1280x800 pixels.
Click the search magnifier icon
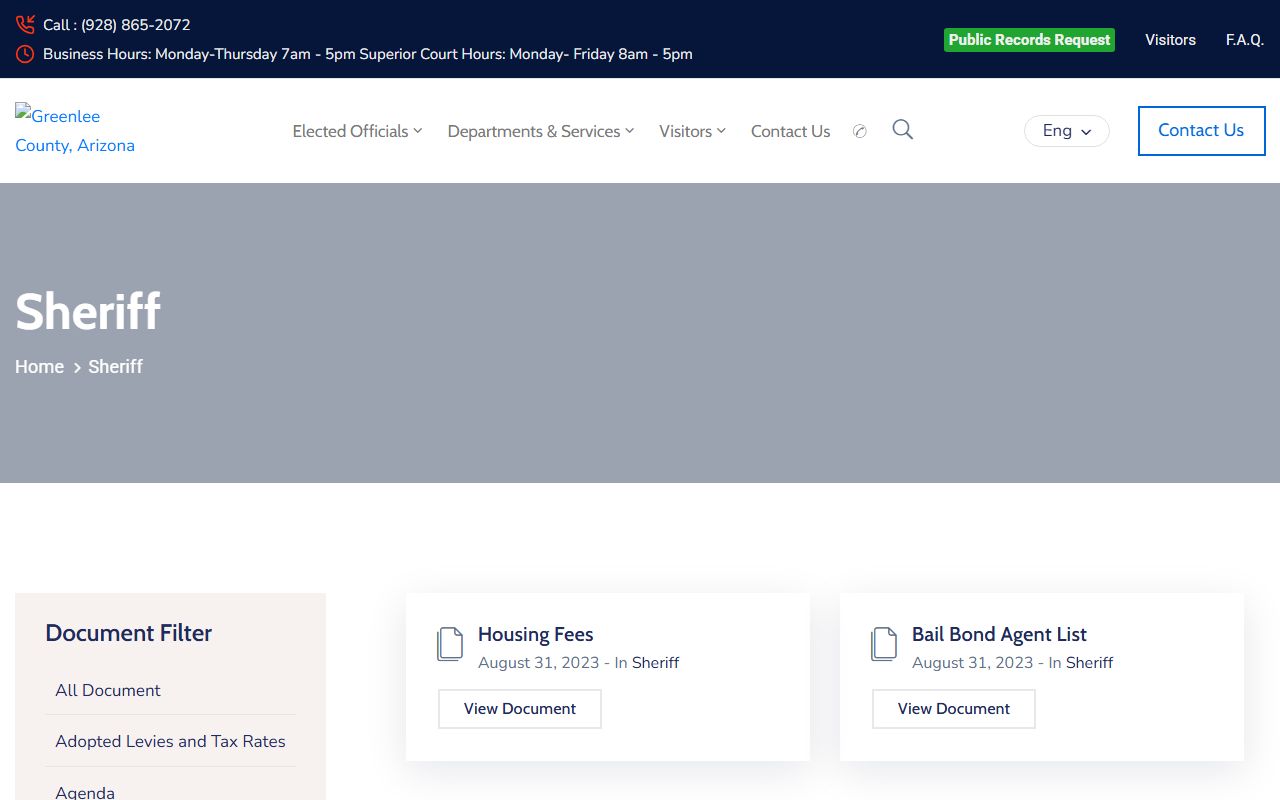pyautogui.click(x=902, y=130)
